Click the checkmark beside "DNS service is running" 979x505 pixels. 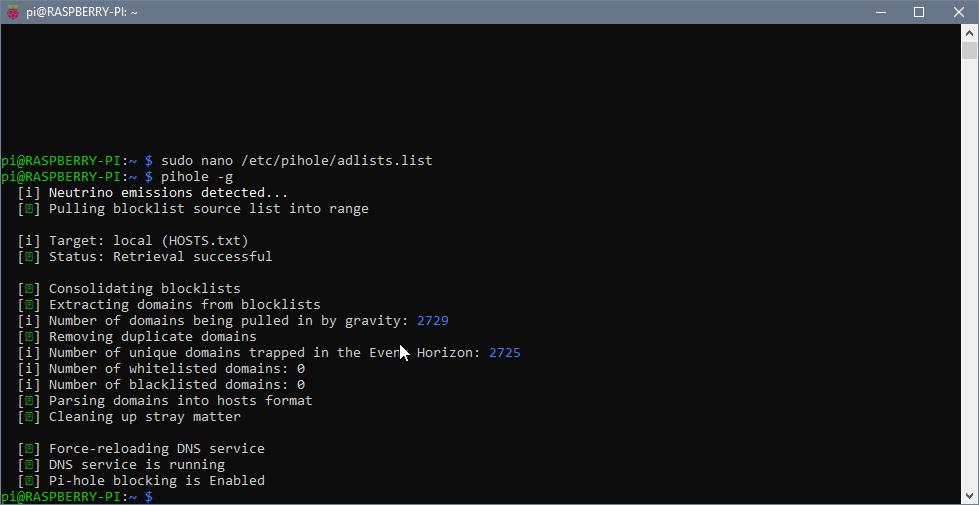(x=29, y=465)
